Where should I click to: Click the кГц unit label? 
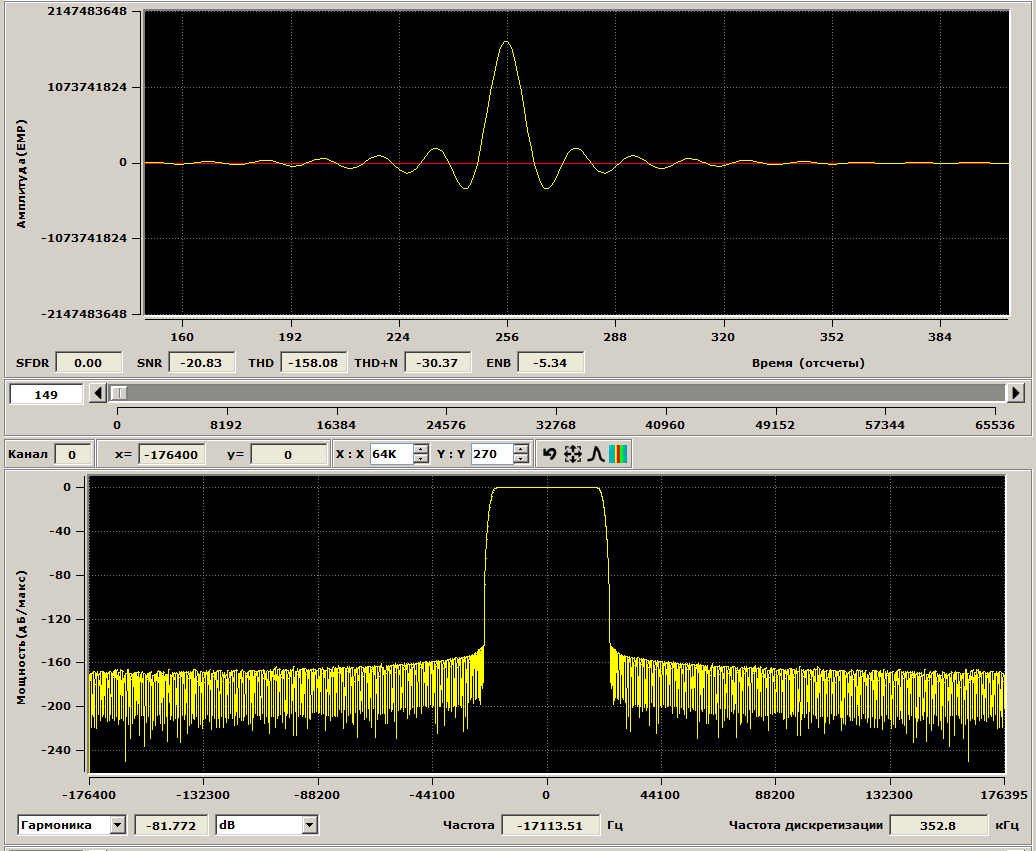pos(1007,825)
